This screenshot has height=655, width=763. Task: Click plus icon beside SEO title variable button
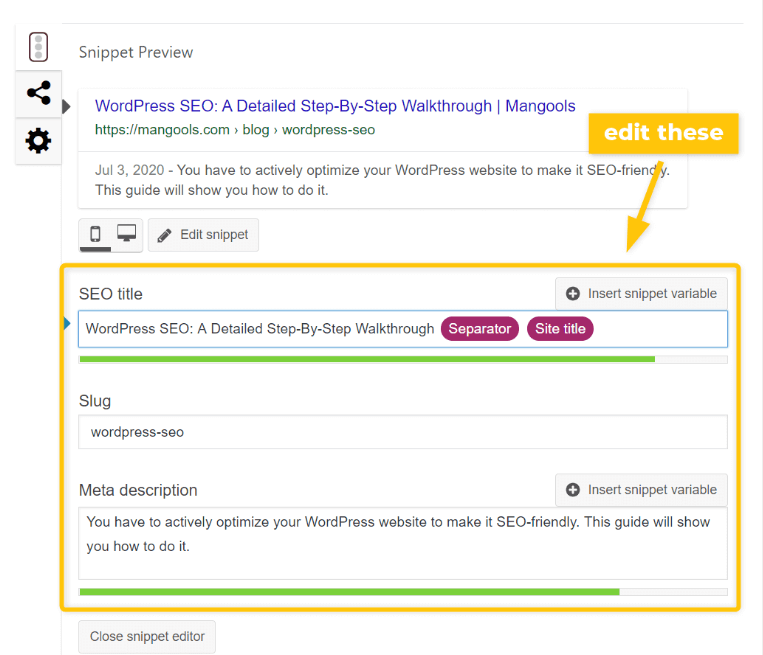[573, 293]
